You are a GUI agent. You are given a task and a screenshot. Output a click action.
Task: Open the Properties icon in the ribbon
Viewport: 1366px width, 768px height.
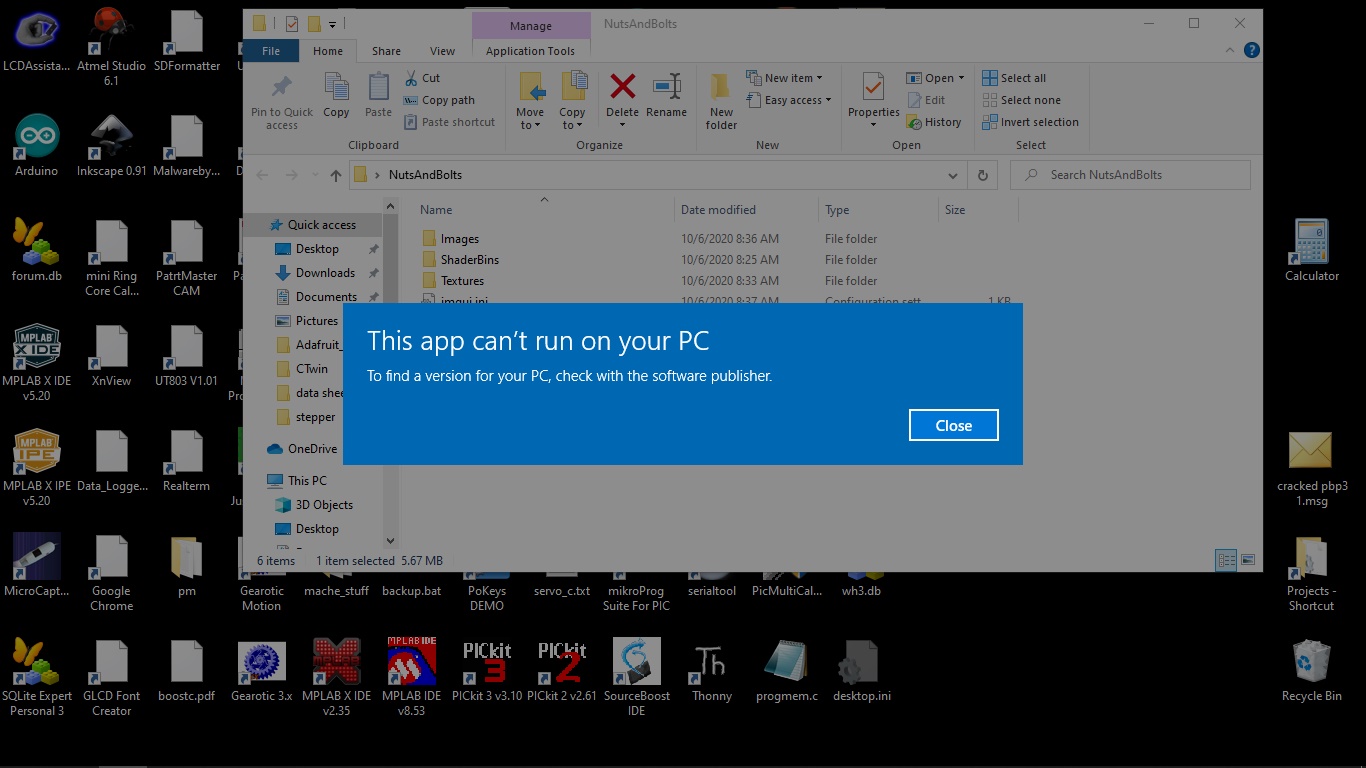click(x=873, y=90)
